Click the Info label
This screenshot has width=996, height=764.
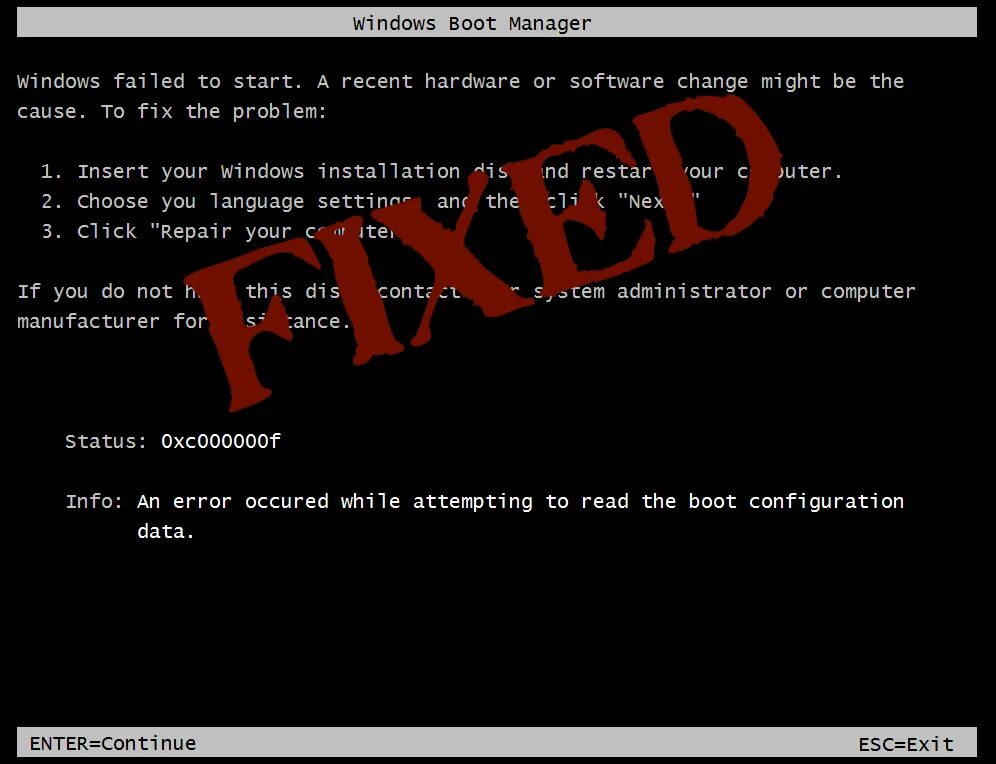[x=94, y=501]
